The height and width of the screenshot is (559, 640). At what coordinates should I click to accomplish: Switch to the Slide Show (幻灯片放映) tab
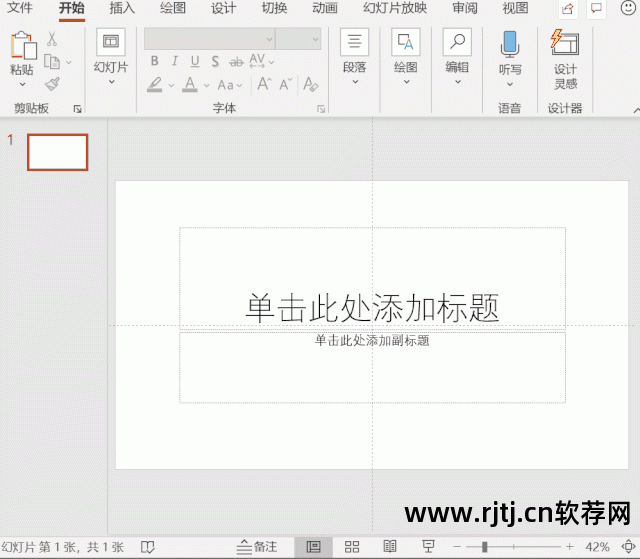(395, 7)
